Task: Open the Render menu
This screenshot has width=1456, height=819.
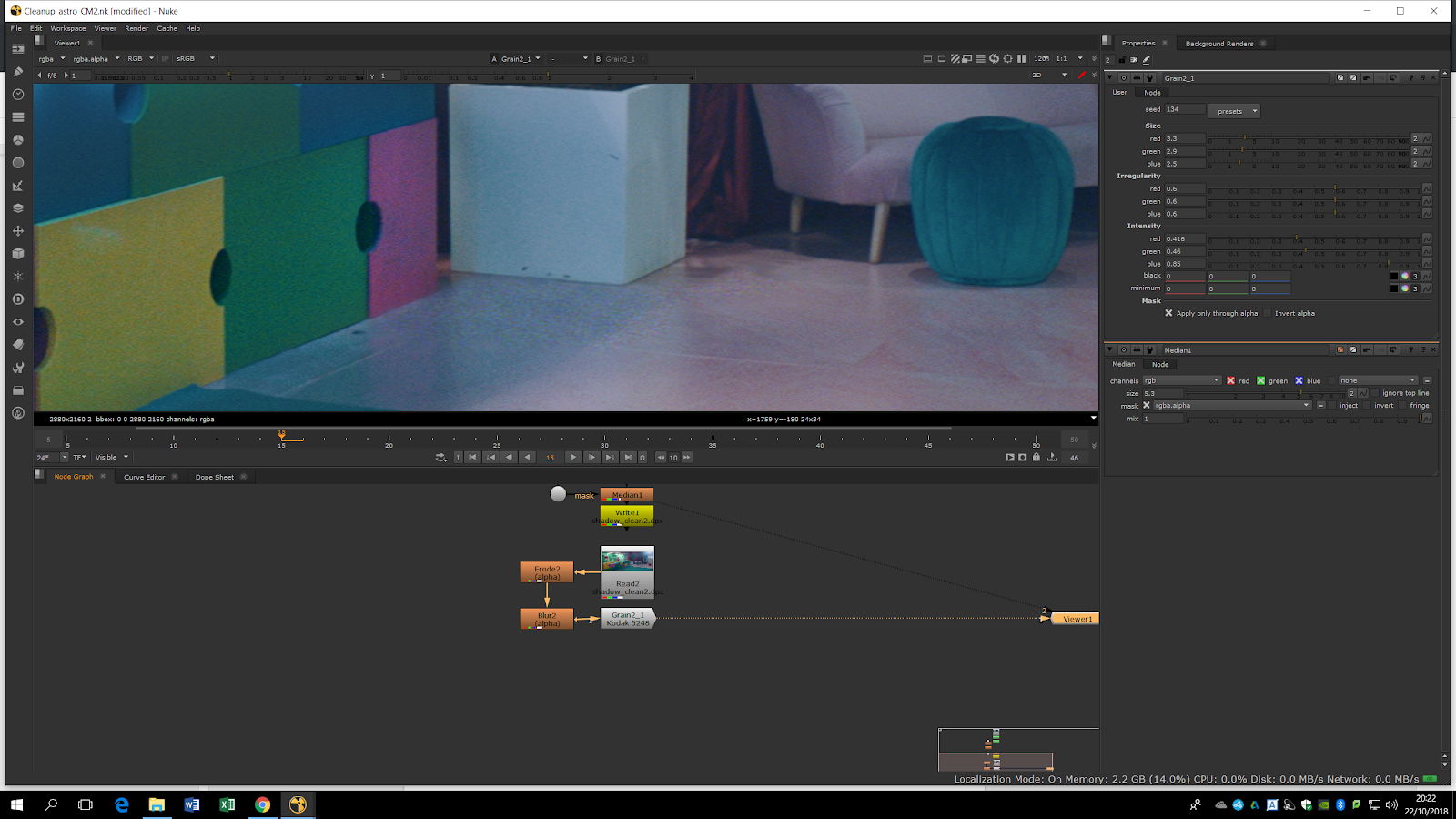Action: [136, 28]
